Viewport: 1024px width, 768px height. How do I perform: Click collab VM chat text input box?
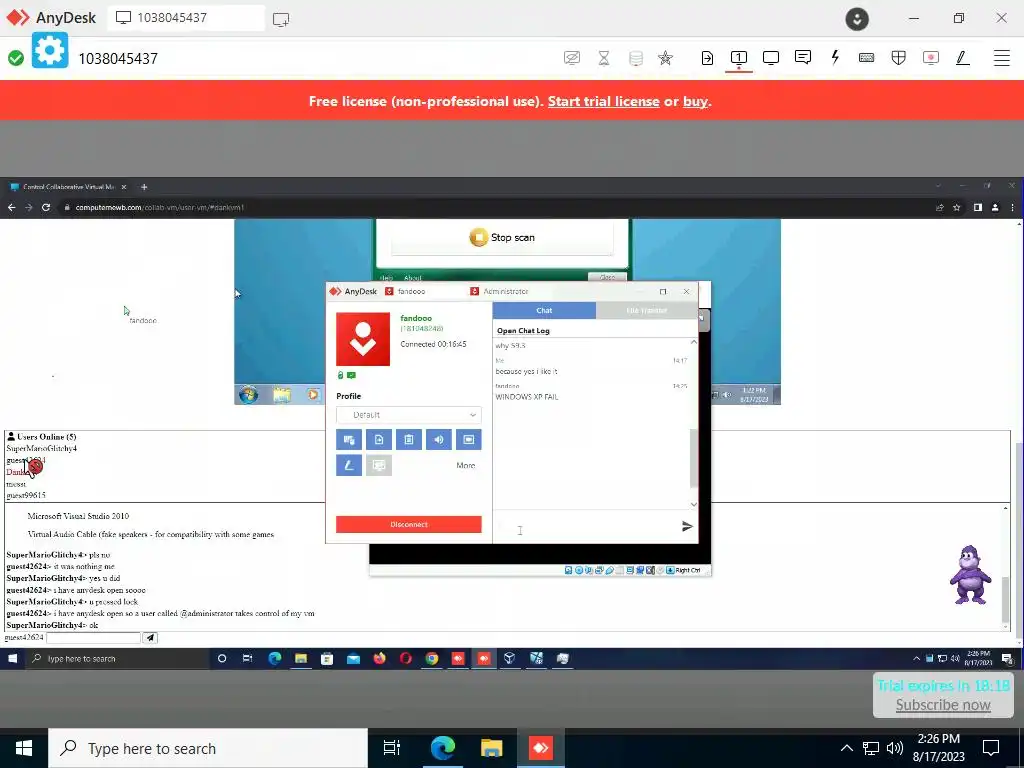[x=93, y=637]
